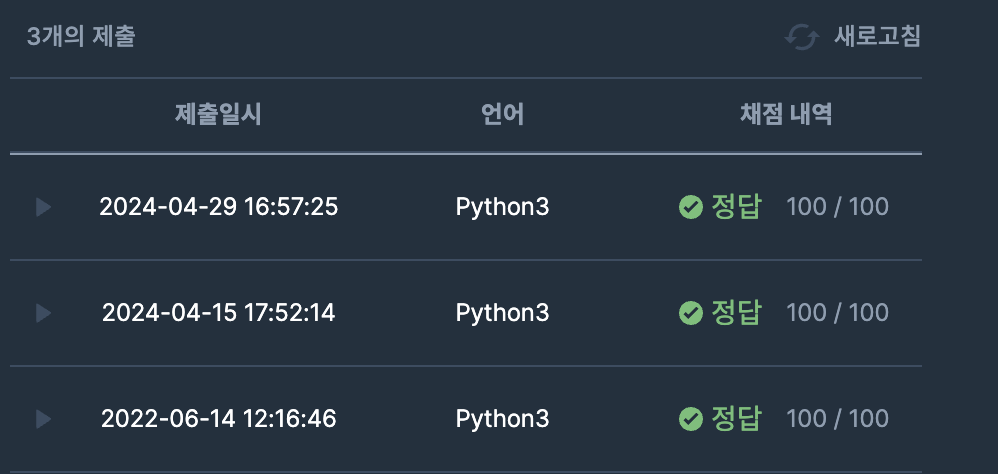998x474 pixels.
Task: Click Python3 in the 2024-04-15 row
Action: 502,313
